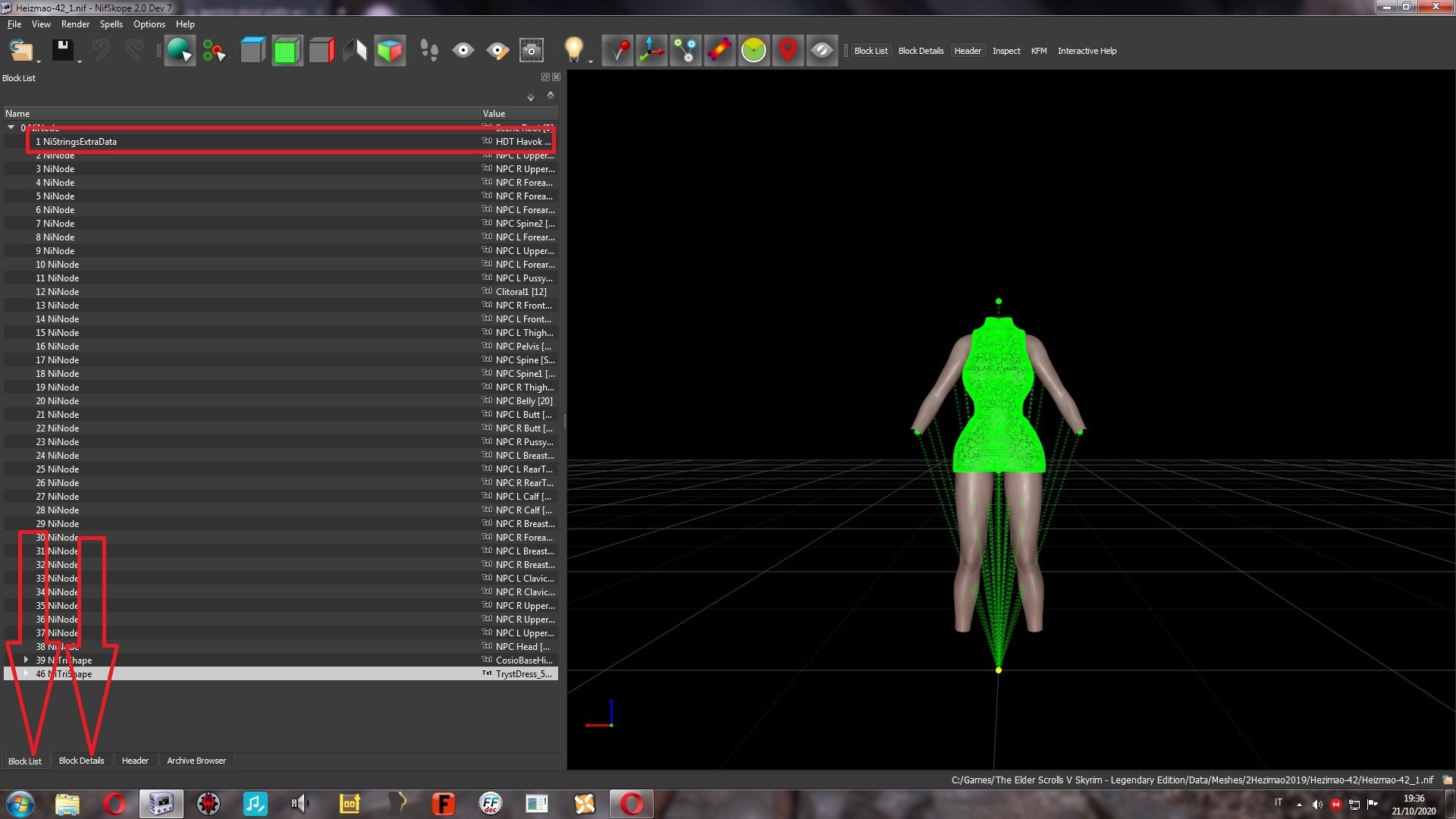Select the object selection sphere tool
Viewport: 1456px width, 819px height.
click(x=180, y=51)
